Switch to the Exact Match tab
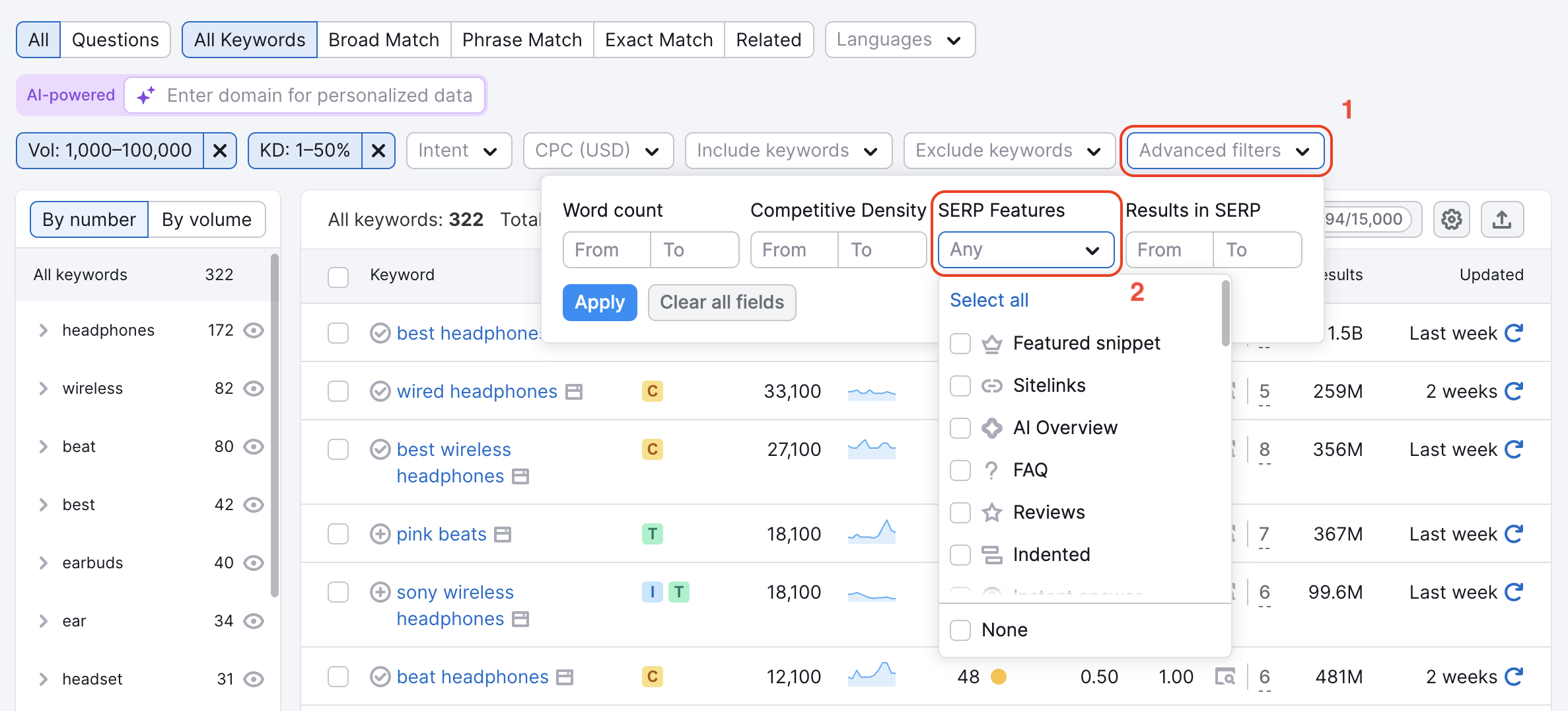Viewport: 1568px width, 711px height. click(x=658, y=39)
